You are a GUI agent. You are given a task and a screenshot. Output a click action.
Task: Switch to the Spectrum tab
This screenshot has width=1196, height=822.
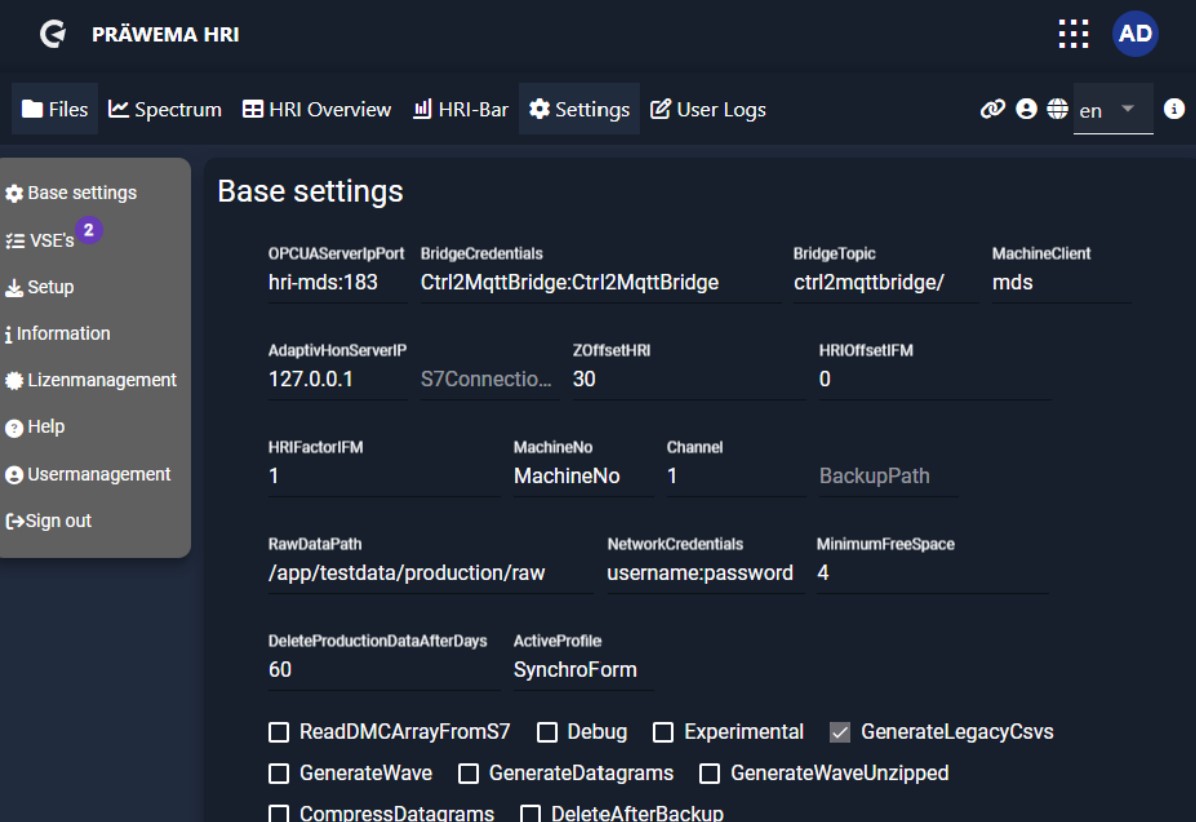(x=165, y=109)
